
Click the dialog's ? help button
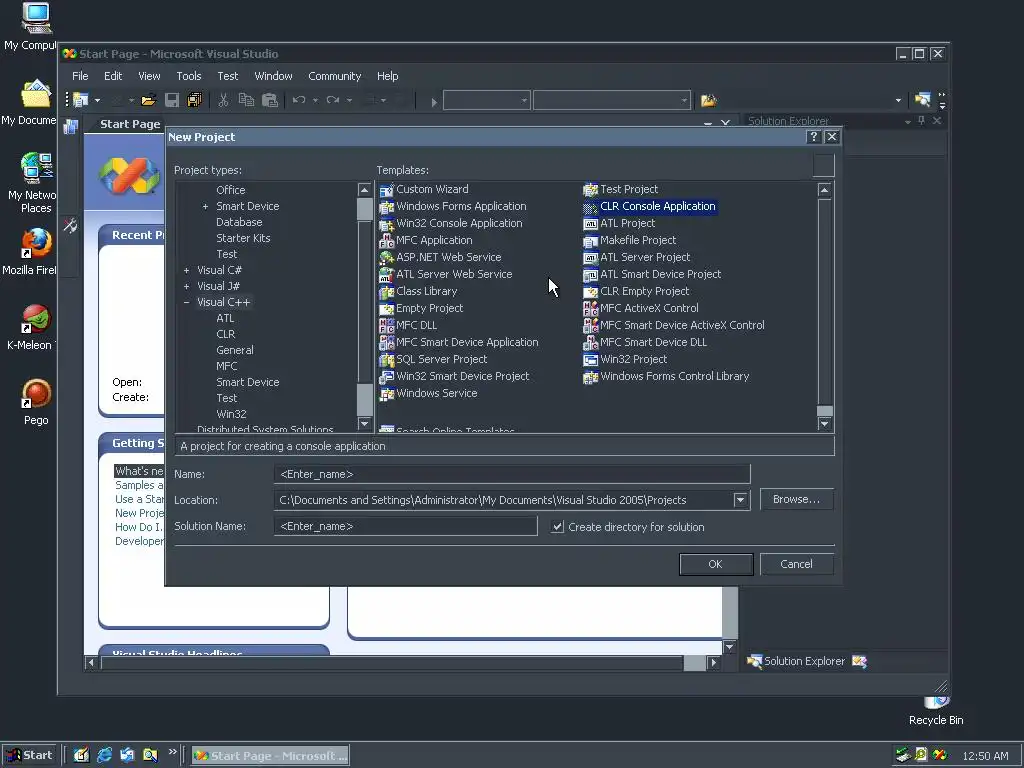[x=813, y=136]
